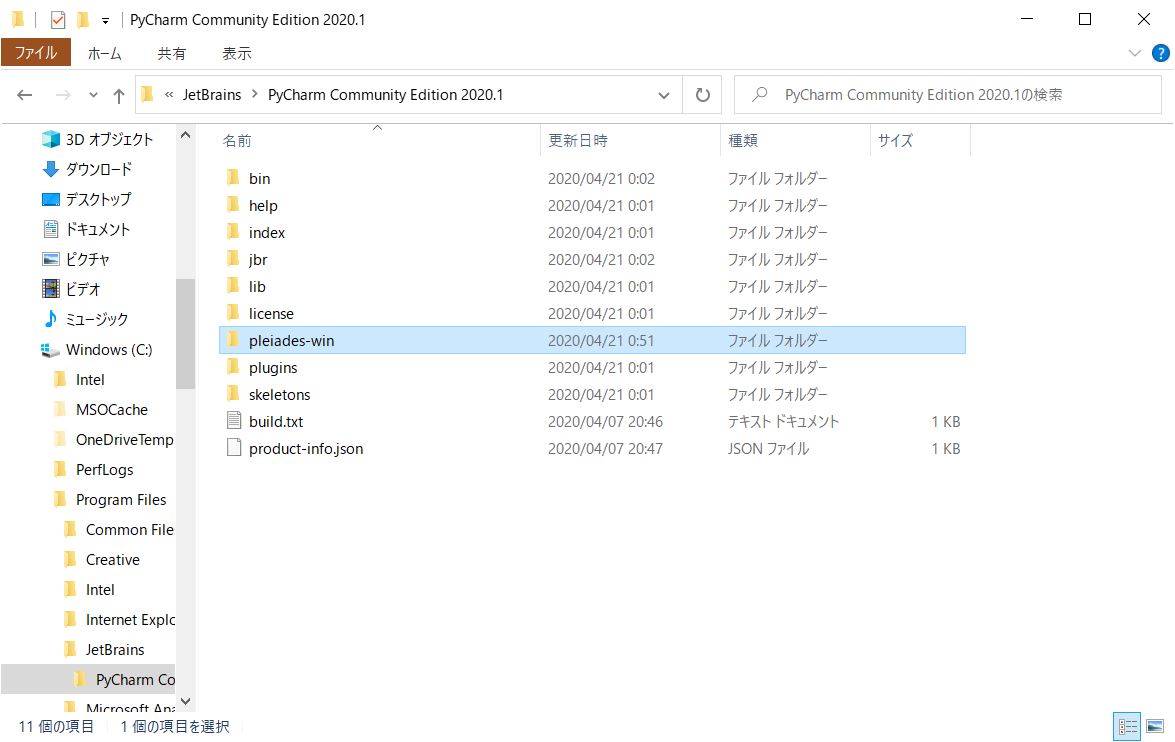This screenshot has height=742, width=1175.
Task: Open the quick access toolbar customize dropdown
Action: click(105, 20)
